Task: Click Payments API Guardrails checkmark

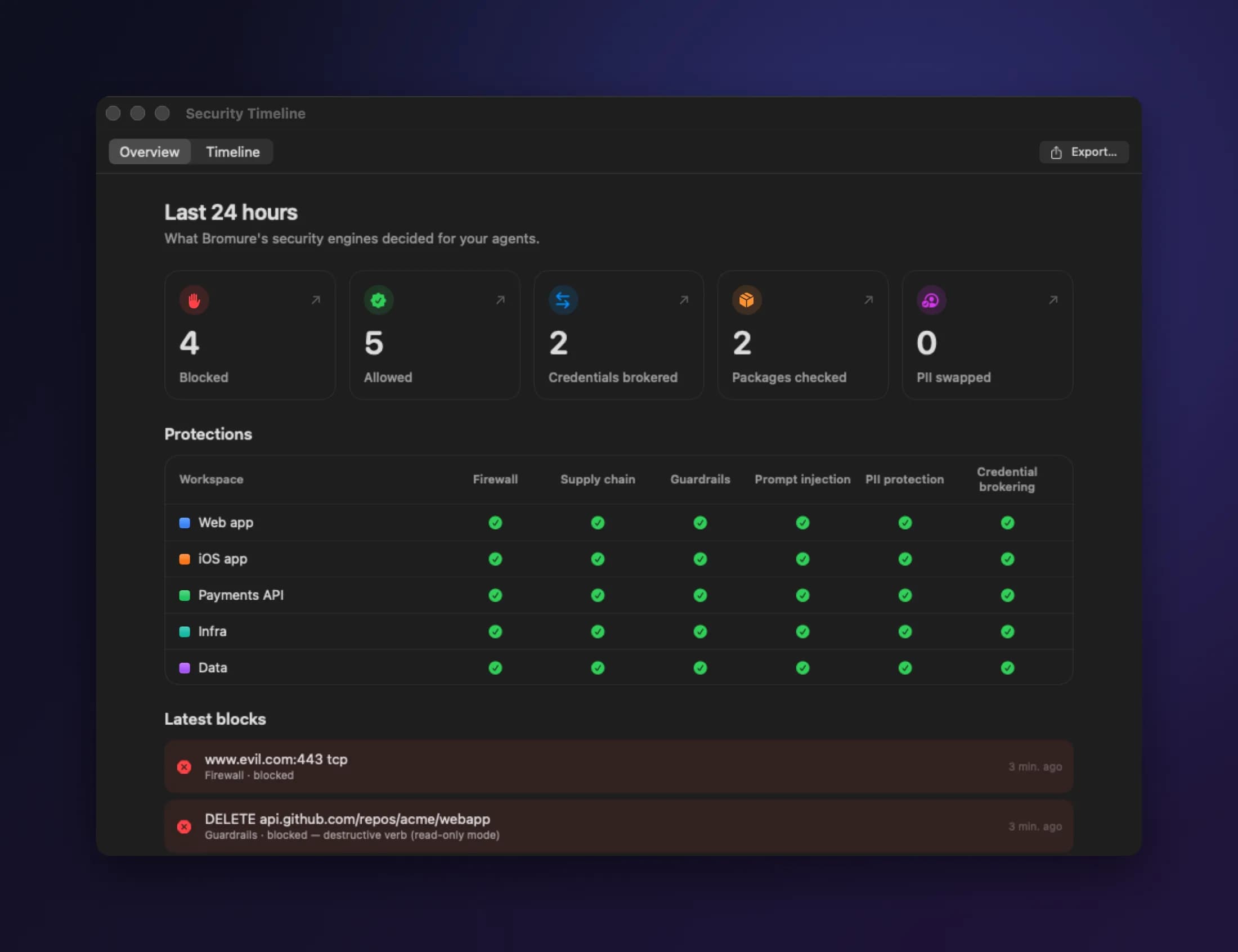Action: click(x=700, y=595)
